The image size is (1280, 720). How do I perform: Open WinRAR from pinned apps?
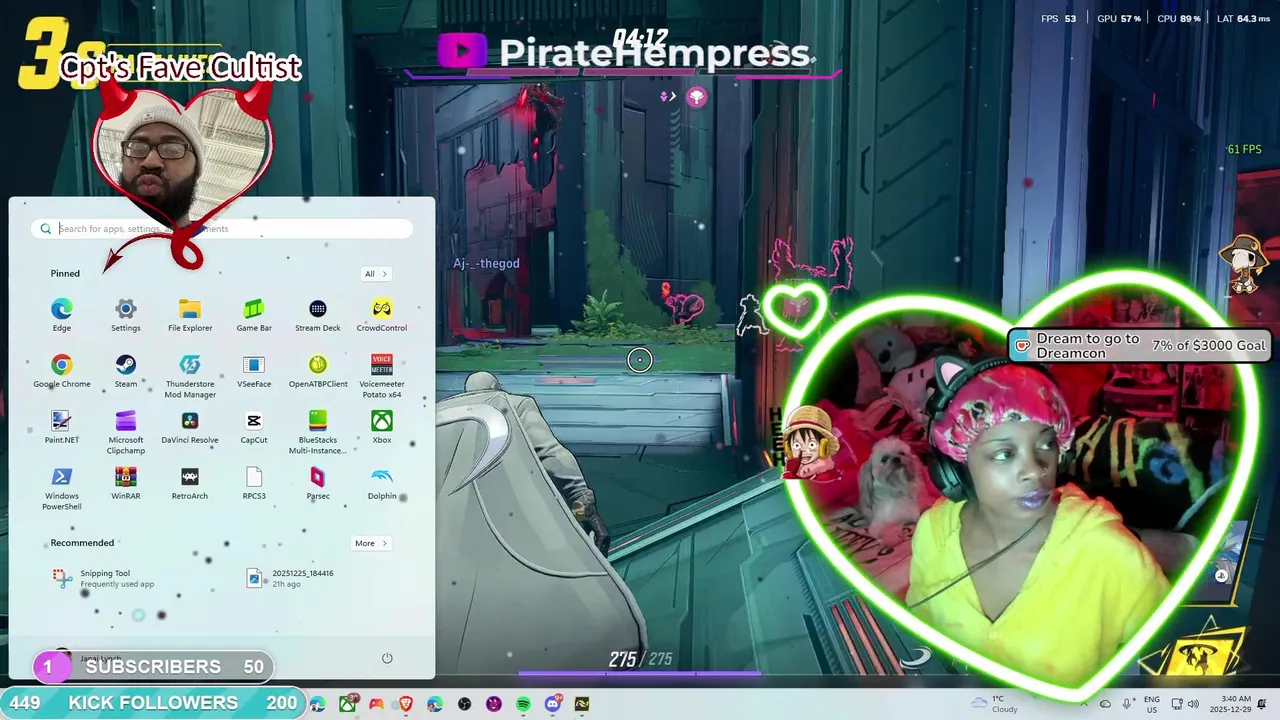tap(126, 483)
